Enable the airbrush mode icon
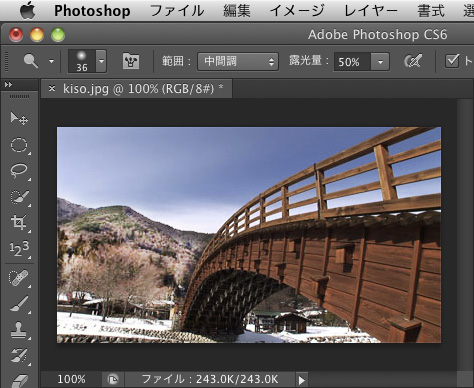The image size is (474, 388). click(x=413, y=61)
